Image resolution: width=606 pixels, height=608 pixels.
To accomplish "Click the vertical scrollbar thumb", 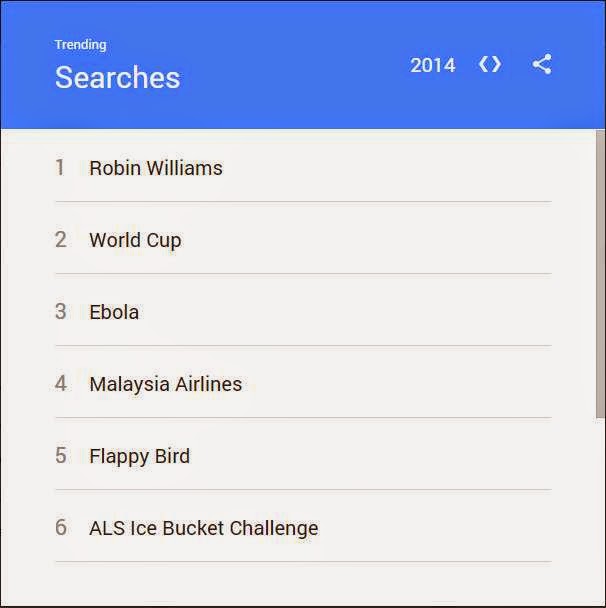I will [x=600, y=270].
